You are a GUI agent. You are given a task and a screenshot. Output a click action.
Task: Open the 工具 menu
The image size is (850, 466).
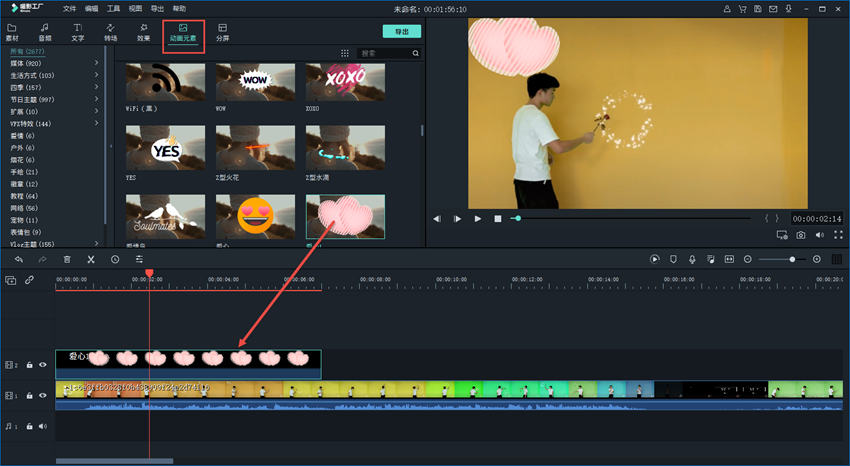[x=113, y=9]
